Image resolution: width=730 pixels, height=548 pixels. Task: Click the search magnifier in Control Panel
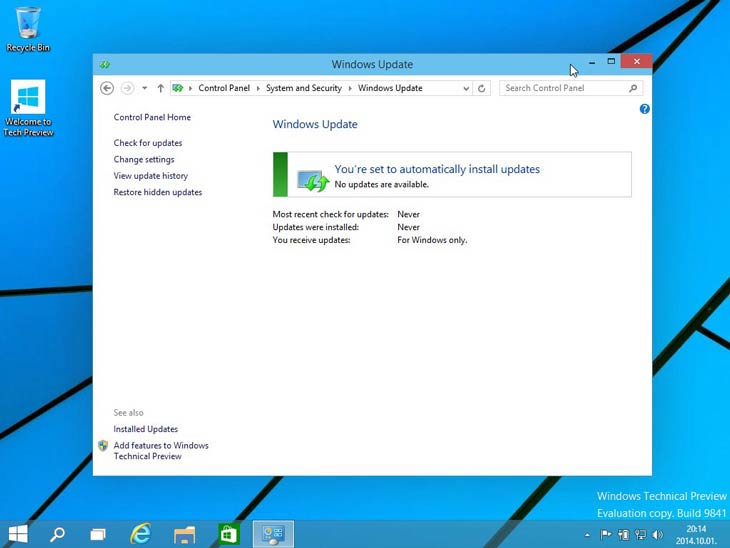pos(633,88)
